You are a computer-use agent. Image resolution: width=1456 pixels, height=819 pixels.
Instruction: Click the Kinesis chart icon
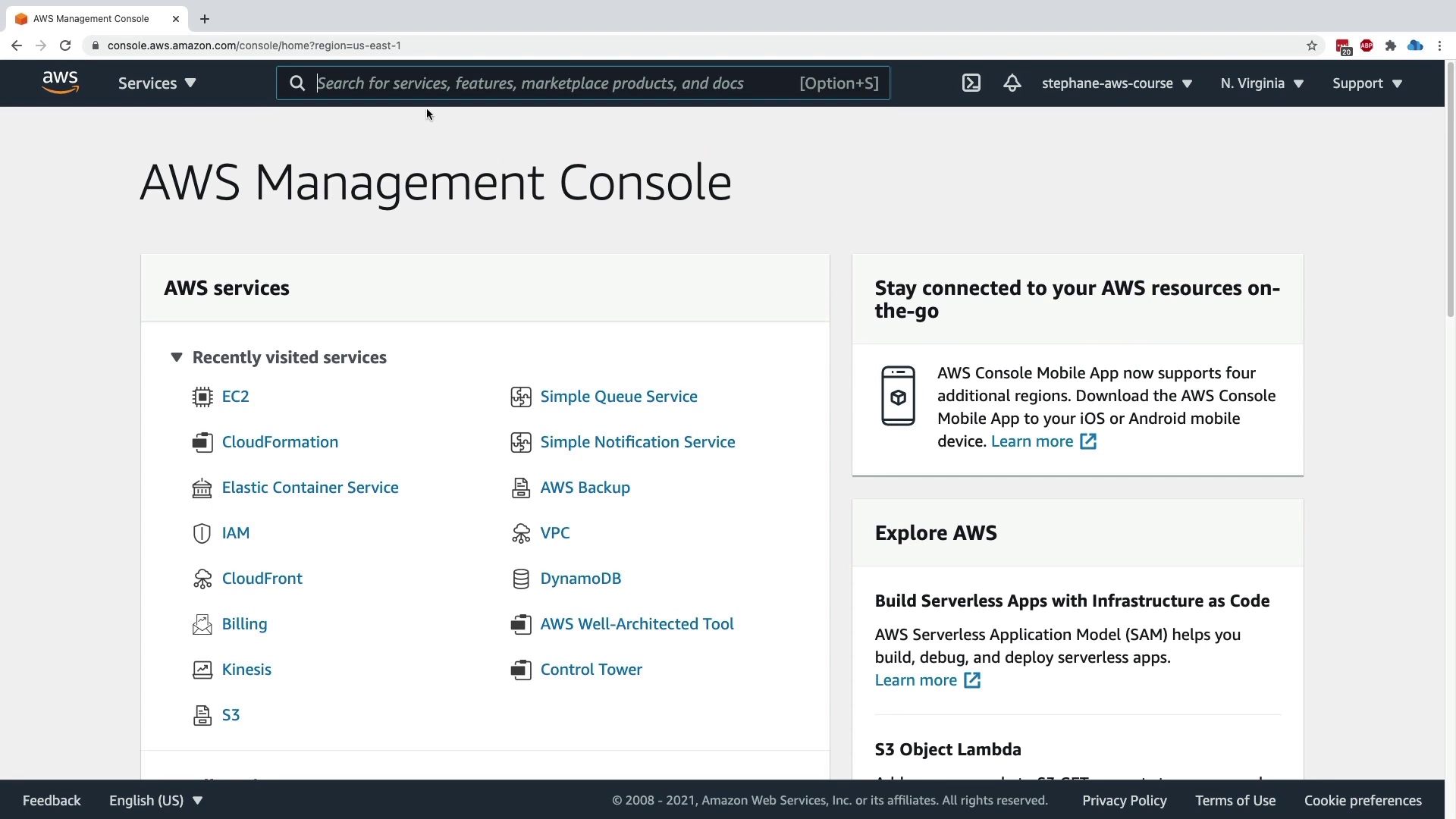[x=202, y=670]
